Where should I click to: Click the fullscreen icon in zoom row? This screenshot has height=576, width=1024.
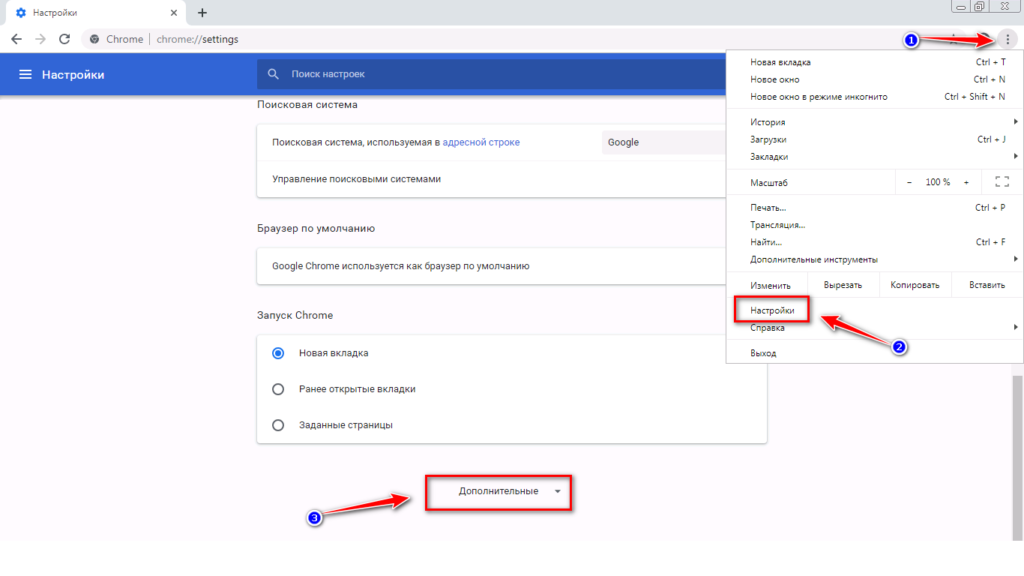(1002, 183)
